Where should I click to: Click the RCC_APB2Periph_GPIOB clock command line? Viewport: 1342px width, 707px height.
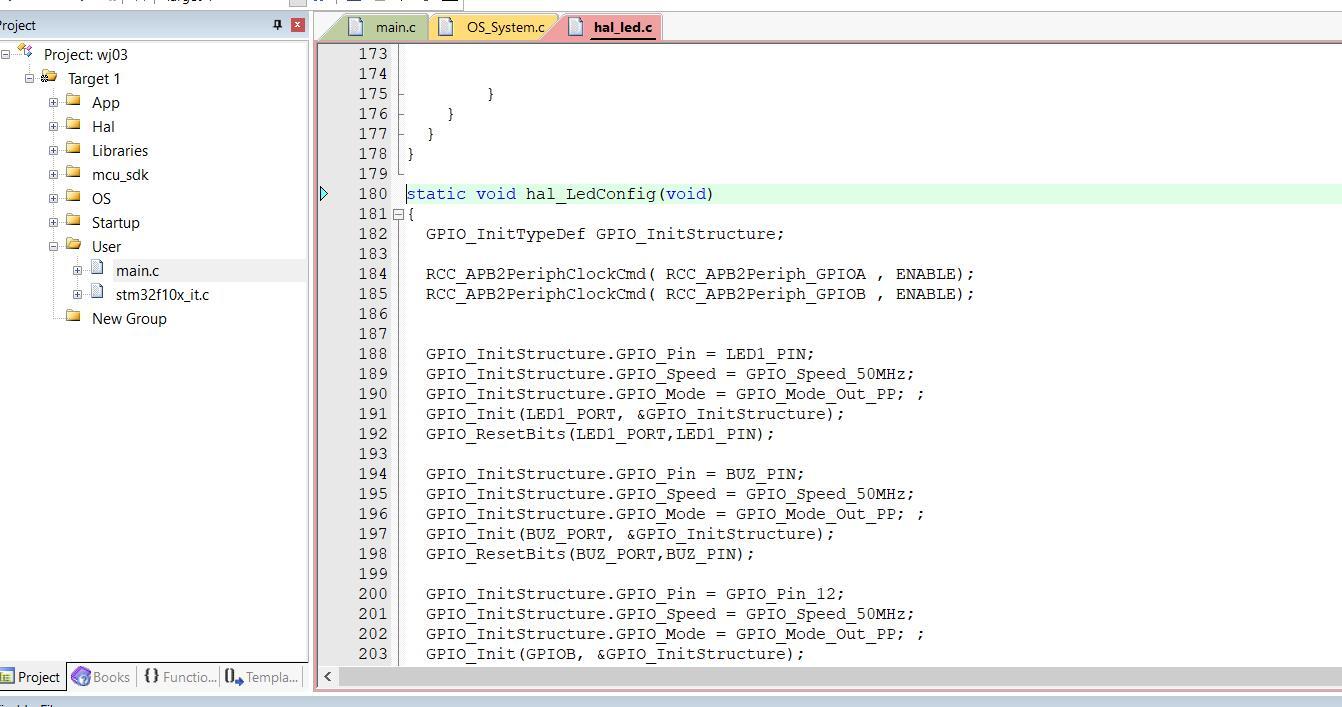click(x=700, y=294)
